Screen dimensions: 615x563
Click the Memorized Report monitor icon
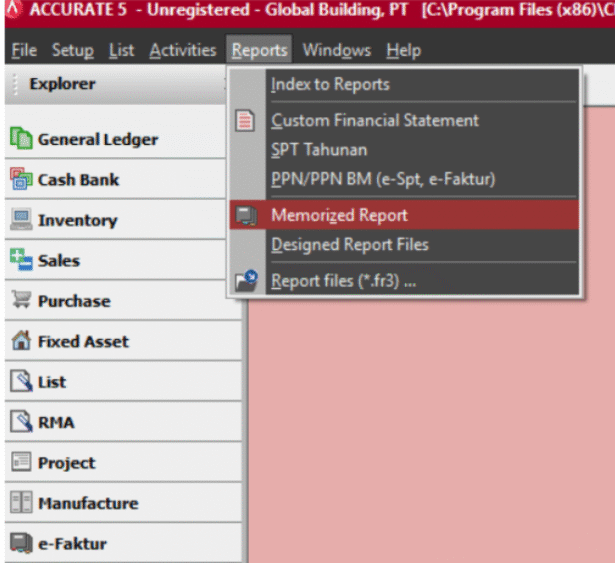pyautogui.click(x=246, y=215)
